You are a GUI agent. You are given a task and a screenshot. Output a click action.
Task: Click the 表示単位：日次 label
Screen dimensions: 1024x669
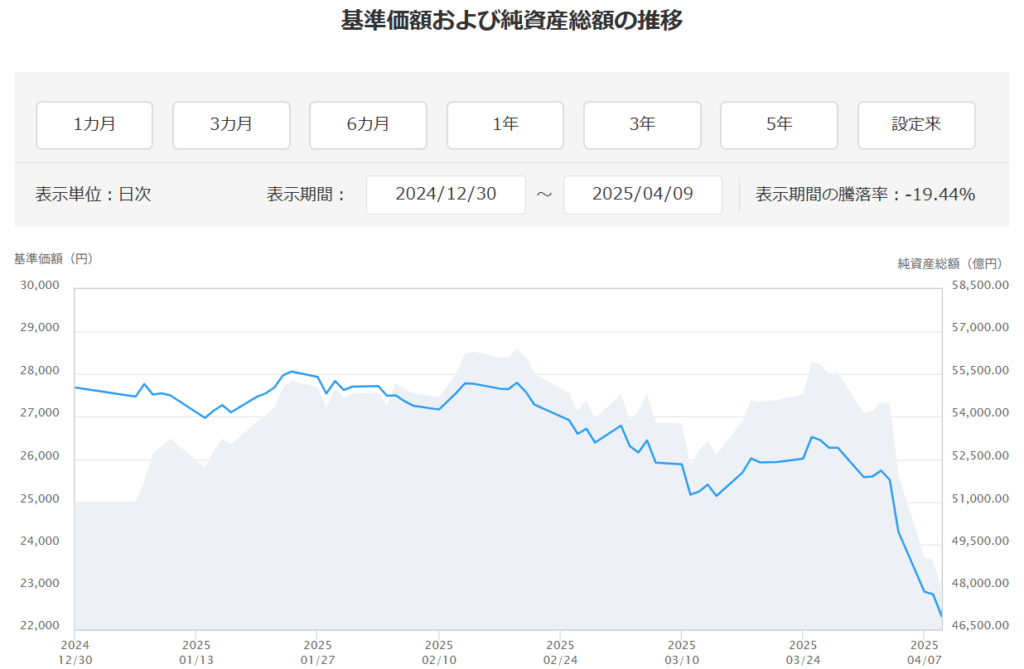(x=93, y=195)
